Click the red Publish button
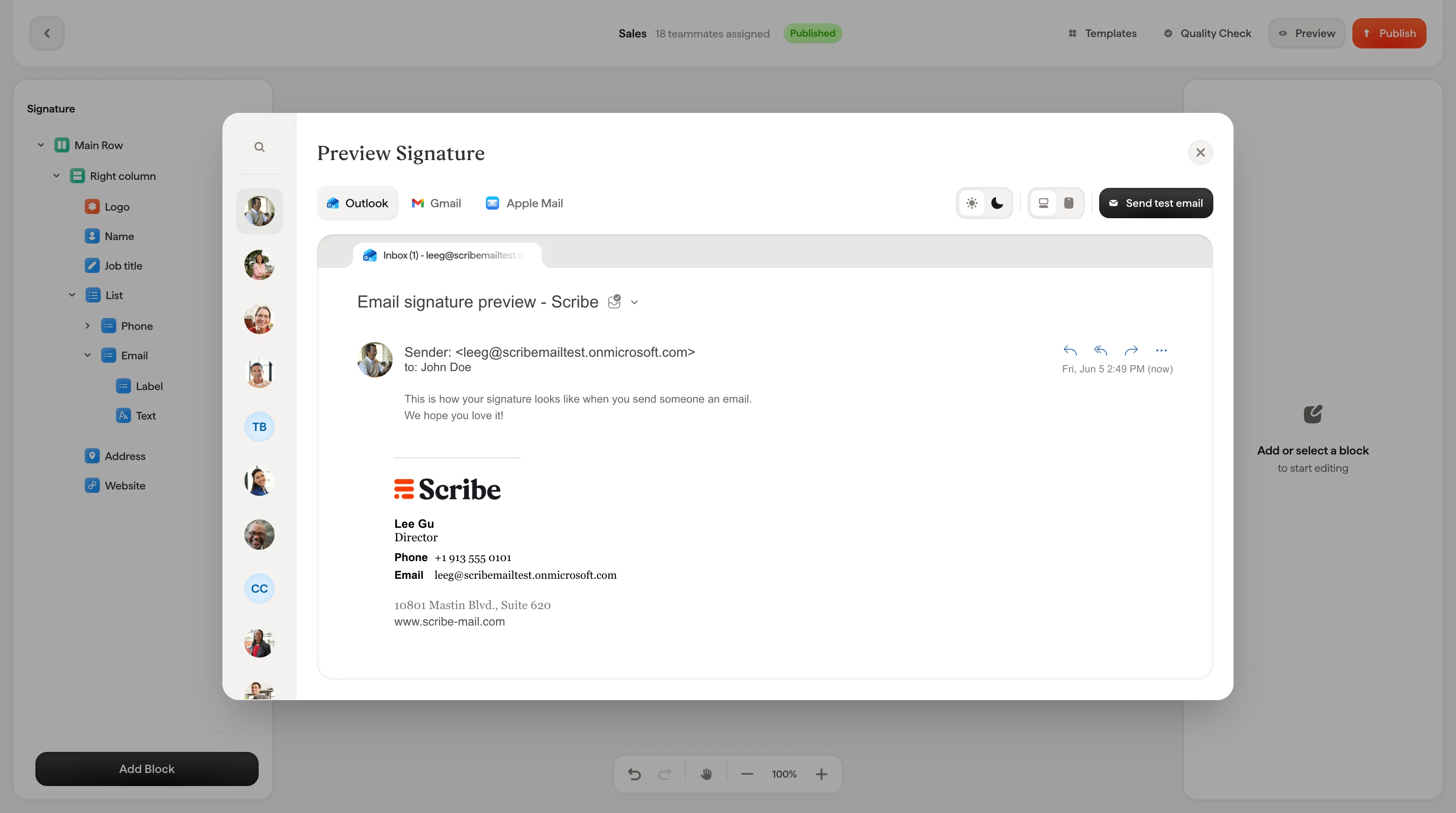The height and width of the screenshot is (813, 1456). pos(1389,33)
